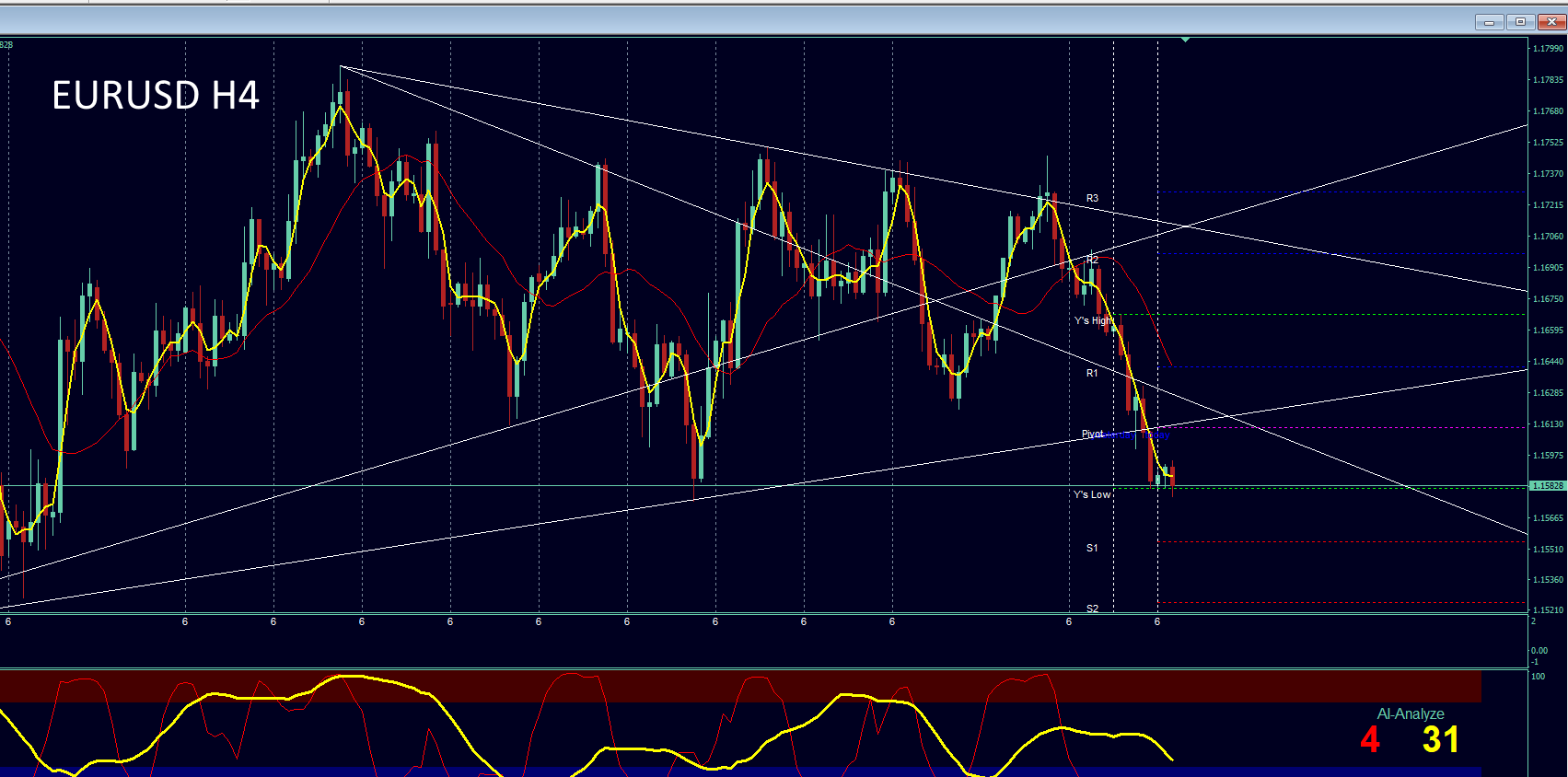The height and width of the screenshot is (777, 1568).
Task: Select the EURUSD H4 chart title label
Action: pos(156,96)
